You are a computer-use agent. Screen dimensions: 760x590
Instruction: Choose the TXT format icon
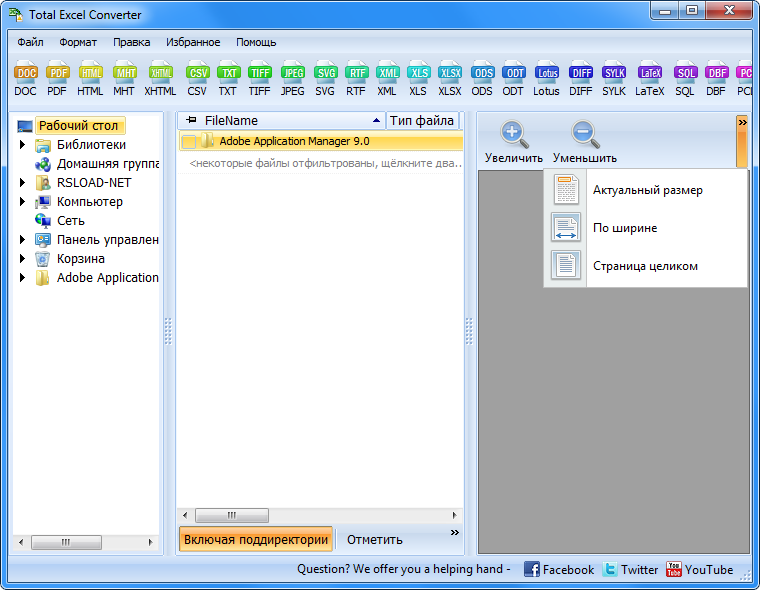(x=228, y=78)
